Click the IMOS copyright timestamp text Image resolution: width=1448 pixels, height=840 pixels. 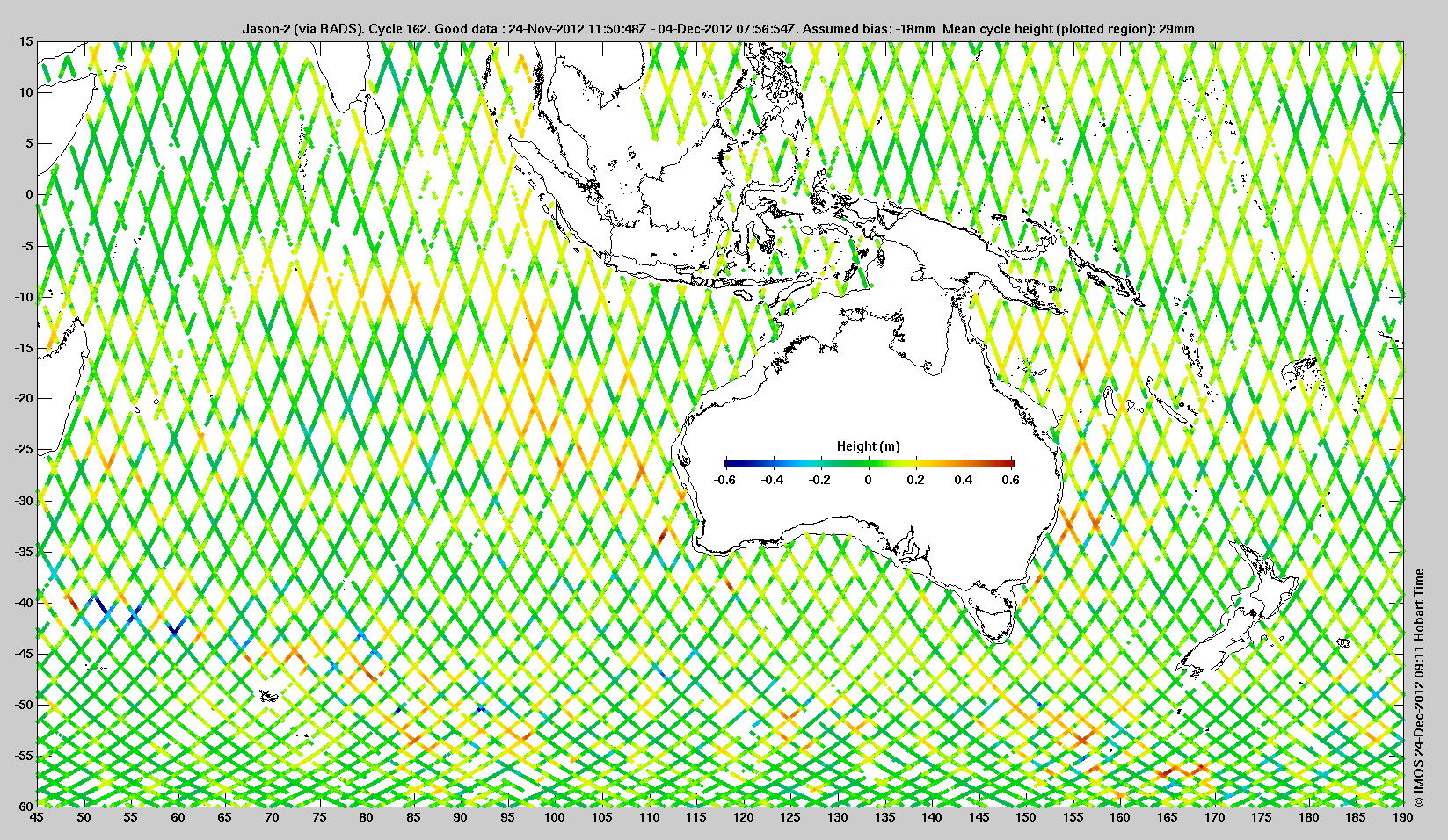(1418, 689)
